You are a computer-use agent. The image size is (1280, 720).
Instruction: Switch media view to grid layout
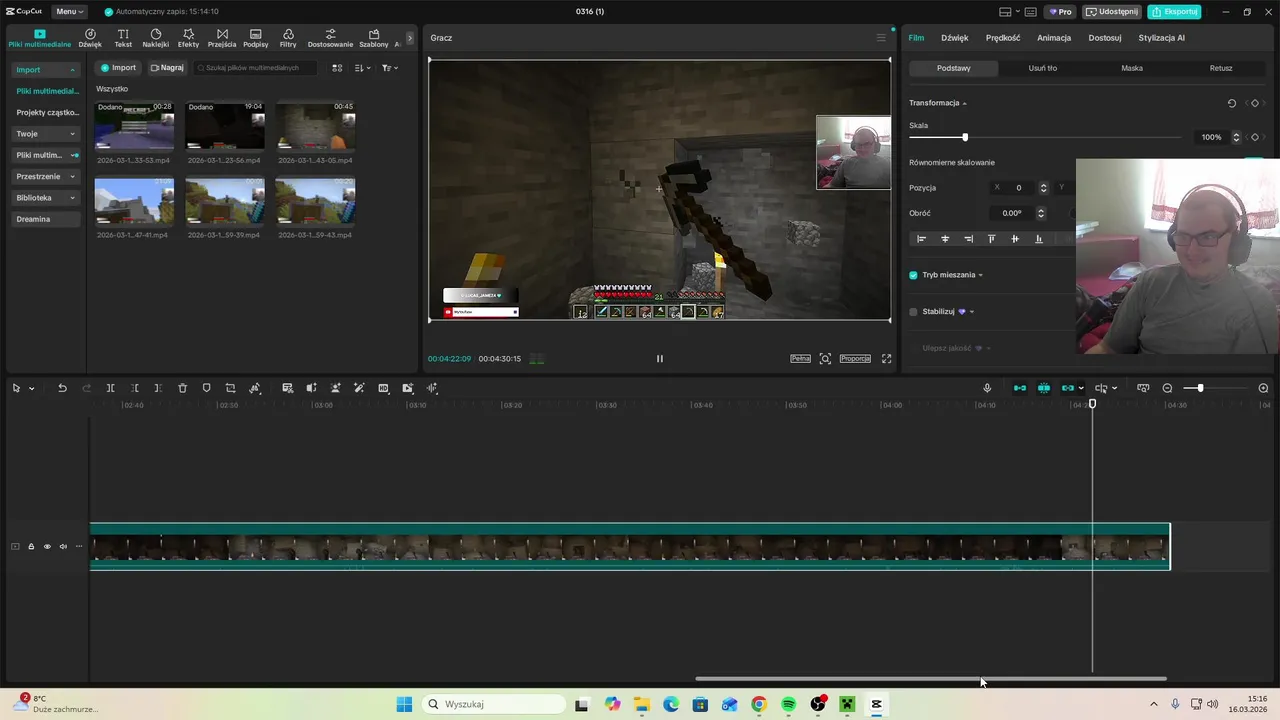pyautogui.click(x=337, y=68)
